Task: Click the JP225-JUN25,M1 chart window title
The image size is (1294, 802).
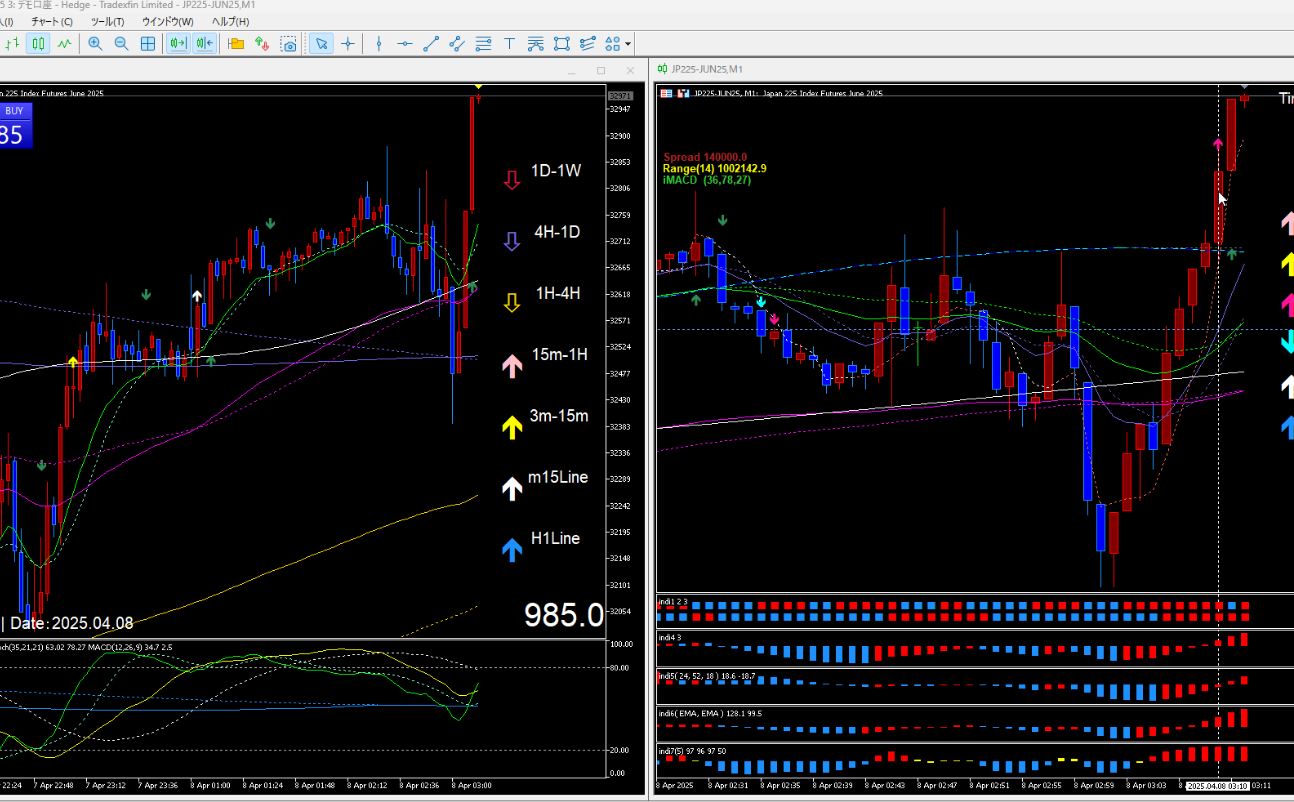Action: (706, 69)
